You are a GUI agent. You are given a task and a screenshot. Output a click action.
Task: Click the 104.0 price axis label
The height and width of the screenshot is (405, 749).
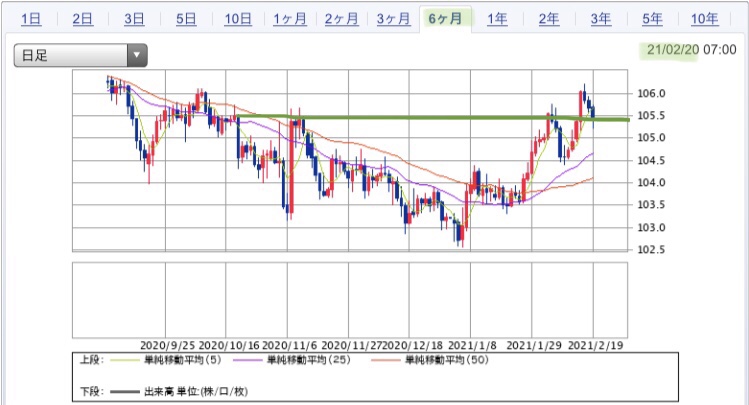coord(651,182)
